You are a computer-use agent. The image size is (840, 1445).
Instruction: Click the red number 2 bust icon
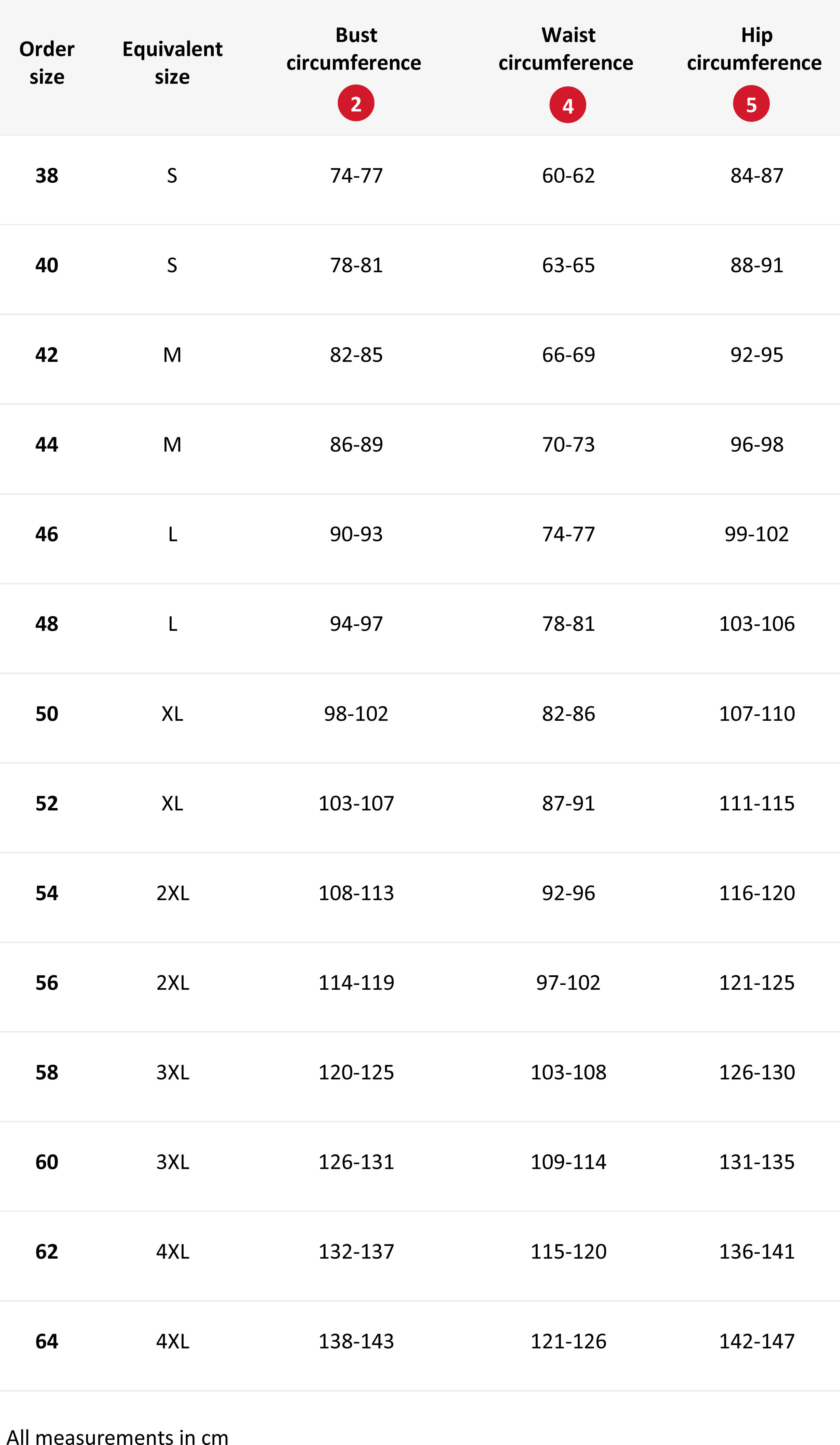[x=355, y=103]
